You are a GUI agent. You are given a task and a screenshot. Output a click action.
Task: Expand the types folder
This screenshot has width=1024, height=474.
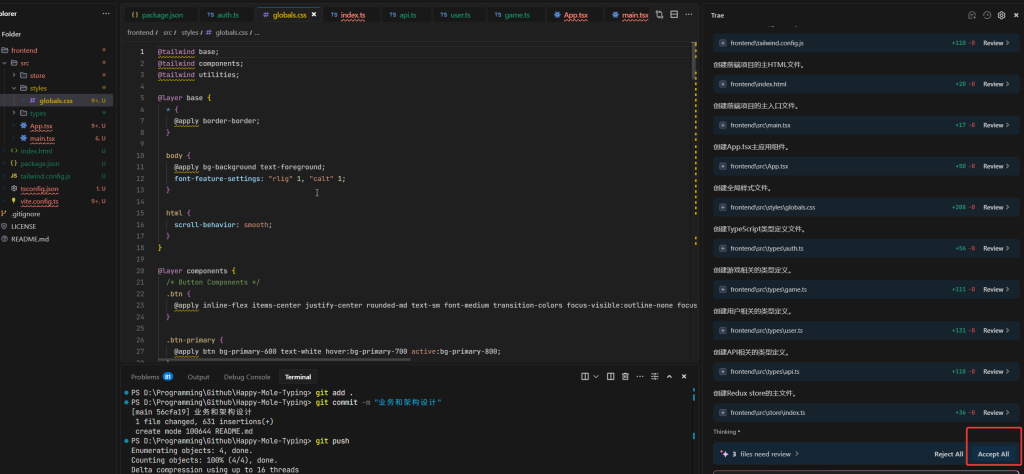click(14, 113)
